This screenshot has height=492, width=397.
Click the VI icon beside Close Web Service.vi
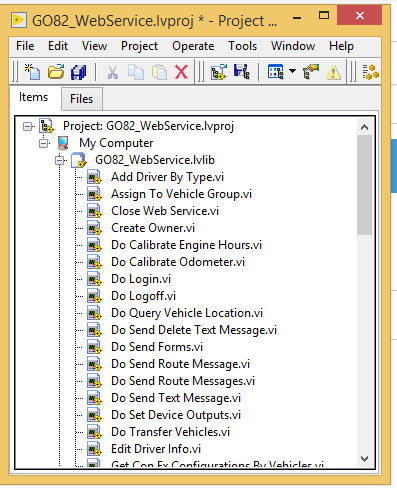tap(94, 211)
